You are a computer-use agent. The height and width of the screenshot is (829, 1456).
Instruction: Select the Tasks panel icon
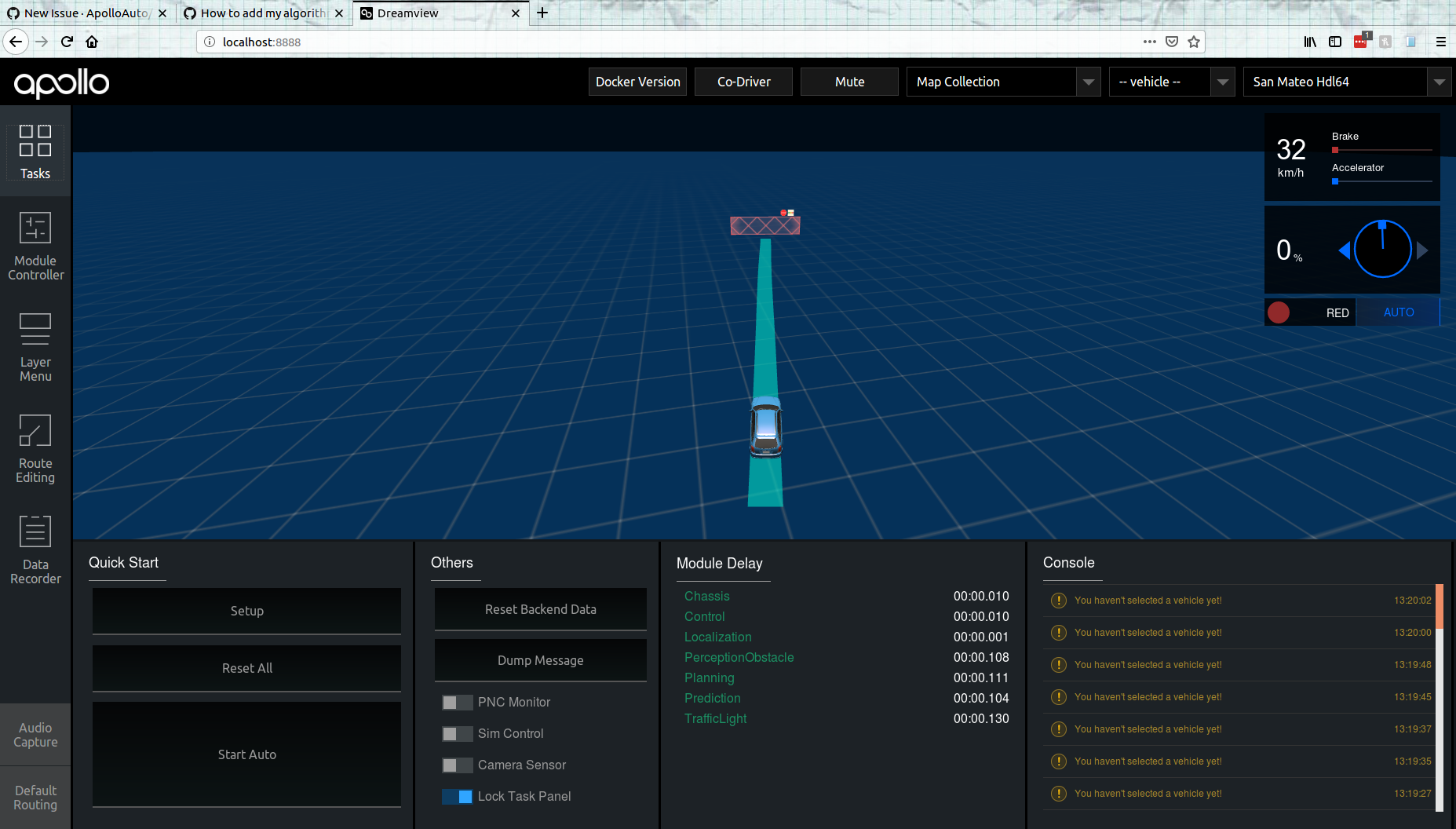(35, 152)
